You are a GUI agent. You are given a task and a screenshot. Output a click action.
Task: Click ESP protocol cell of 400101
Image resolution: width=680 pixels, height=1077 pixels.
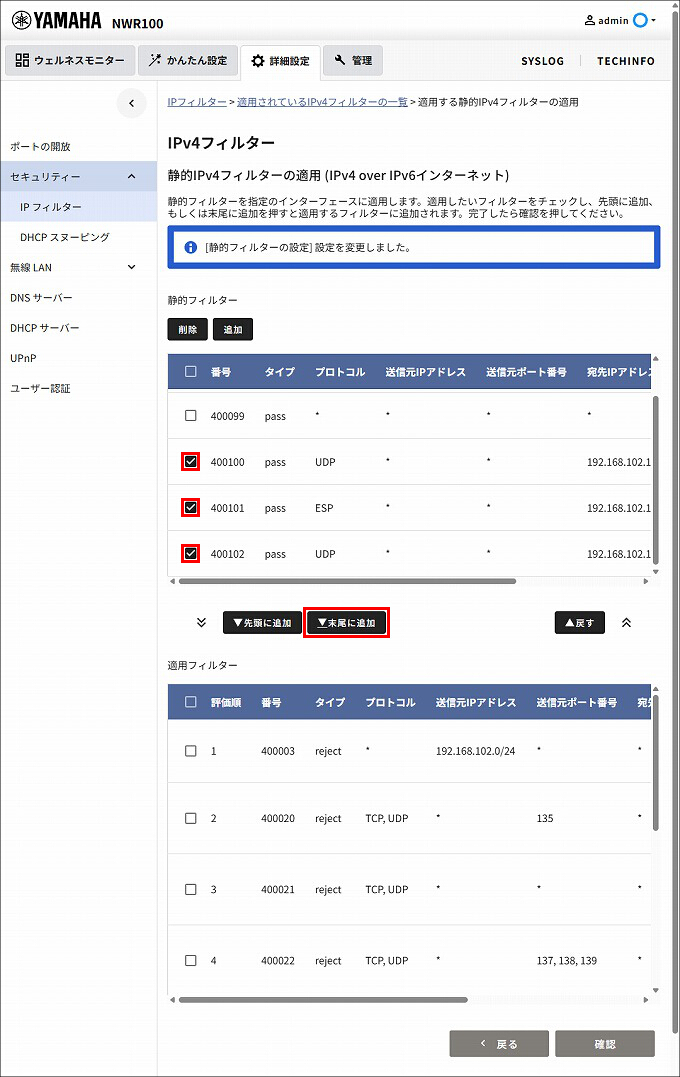[x=324, y=508]
